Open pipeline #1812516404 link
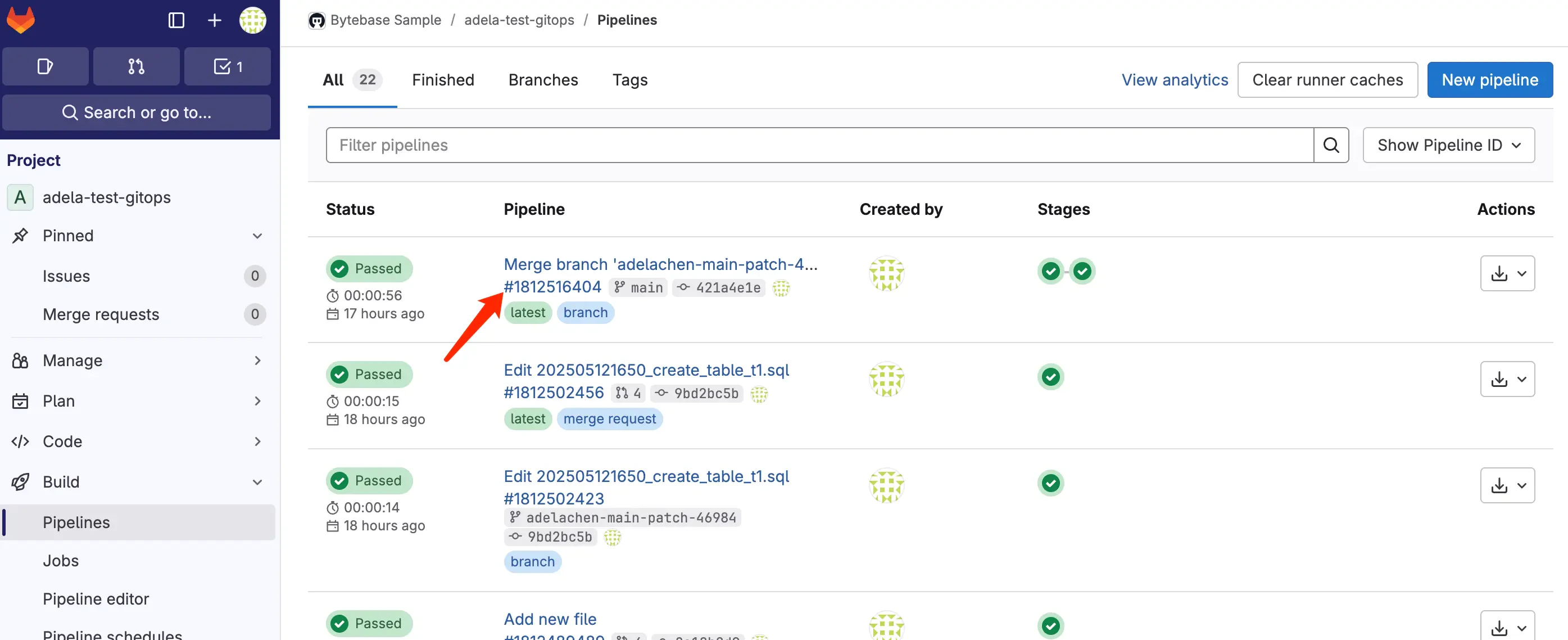Viewport: 1568px width, 640px height. tap(552, 287)
